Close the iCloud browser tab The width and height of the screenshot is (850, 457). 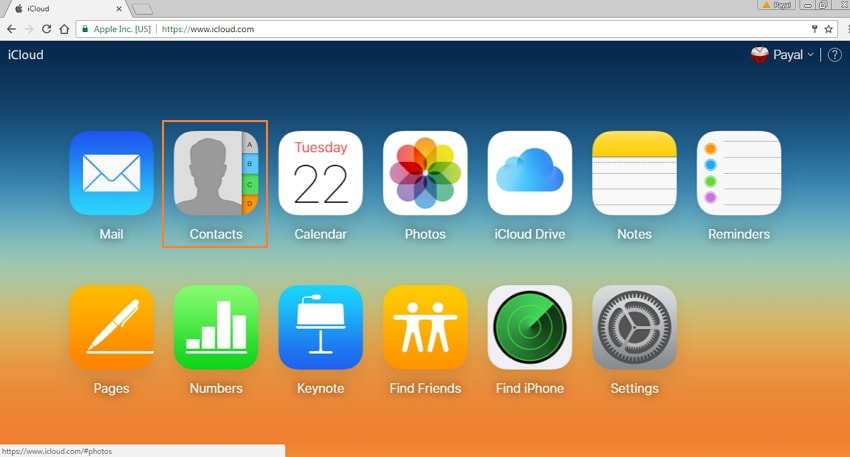point(119,9)
